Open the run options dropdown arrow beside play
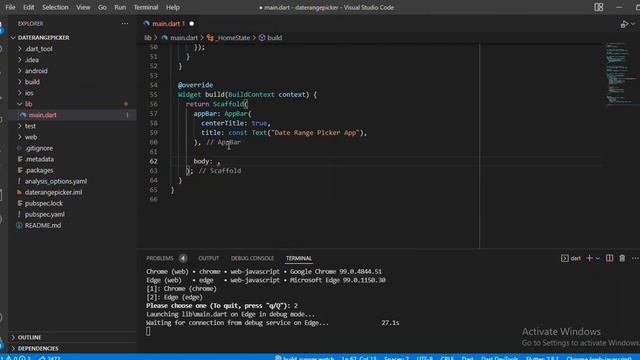640x360 pixels. coord(633,24)
